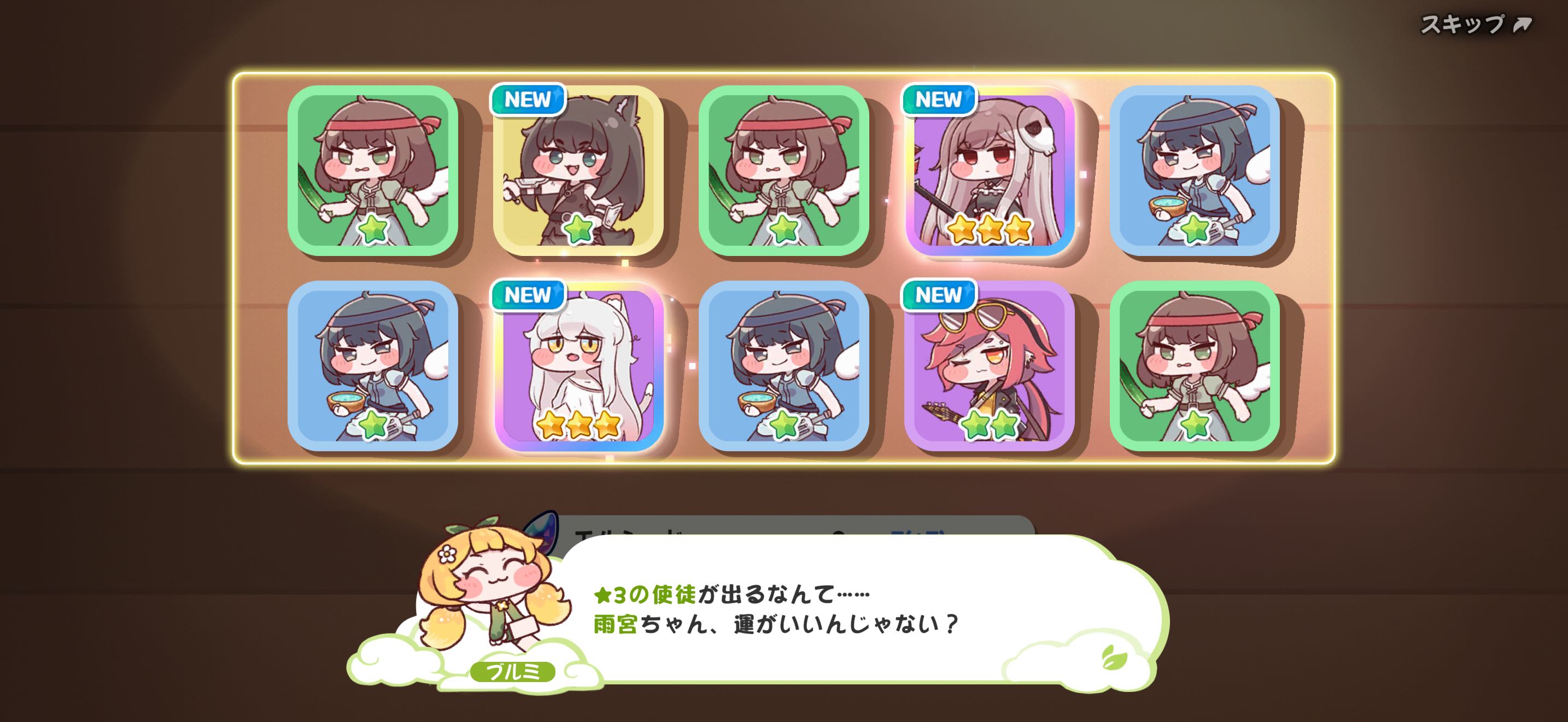The width and height of the screenshot is (1568, 722).
Task: Tap the NEW badge on white cat girl
Action: (x=528, y=295)
